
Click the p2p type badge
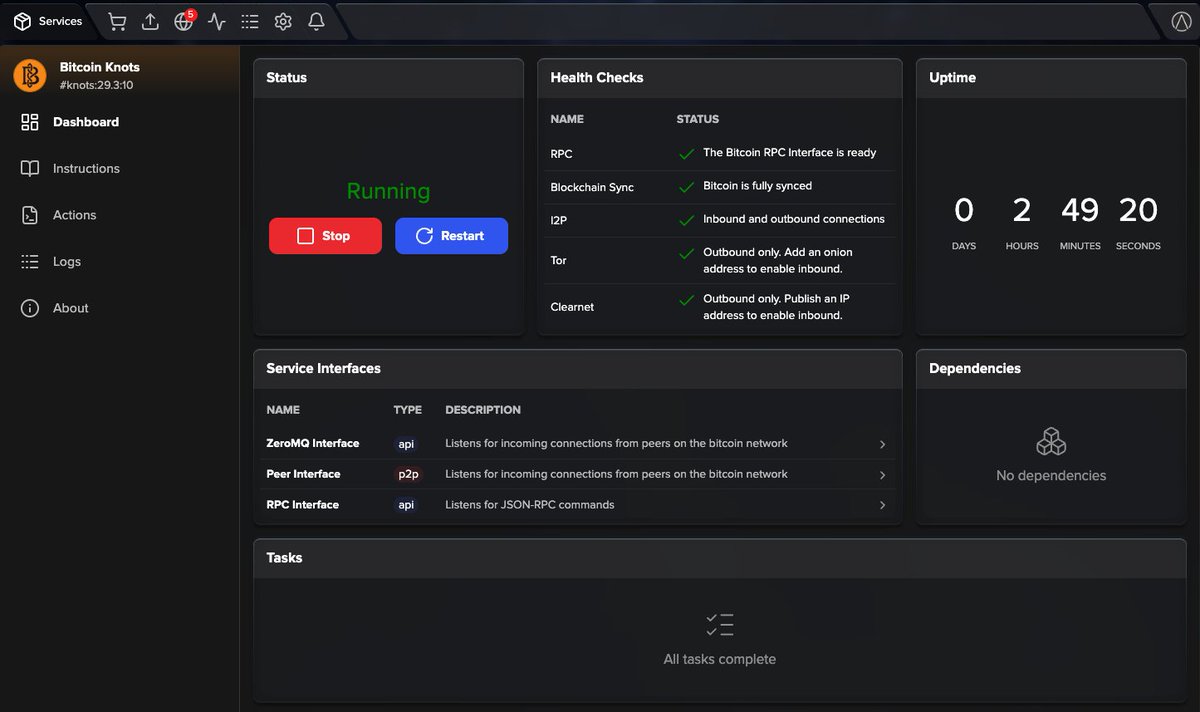pos(408,474)
